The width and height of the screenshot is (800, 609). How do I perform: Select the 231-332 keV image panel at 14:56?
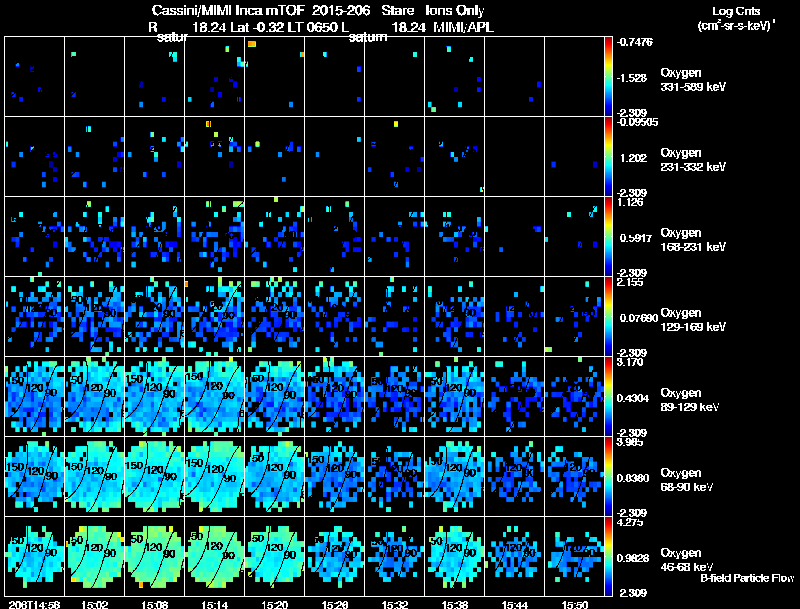tap(35, 156)
